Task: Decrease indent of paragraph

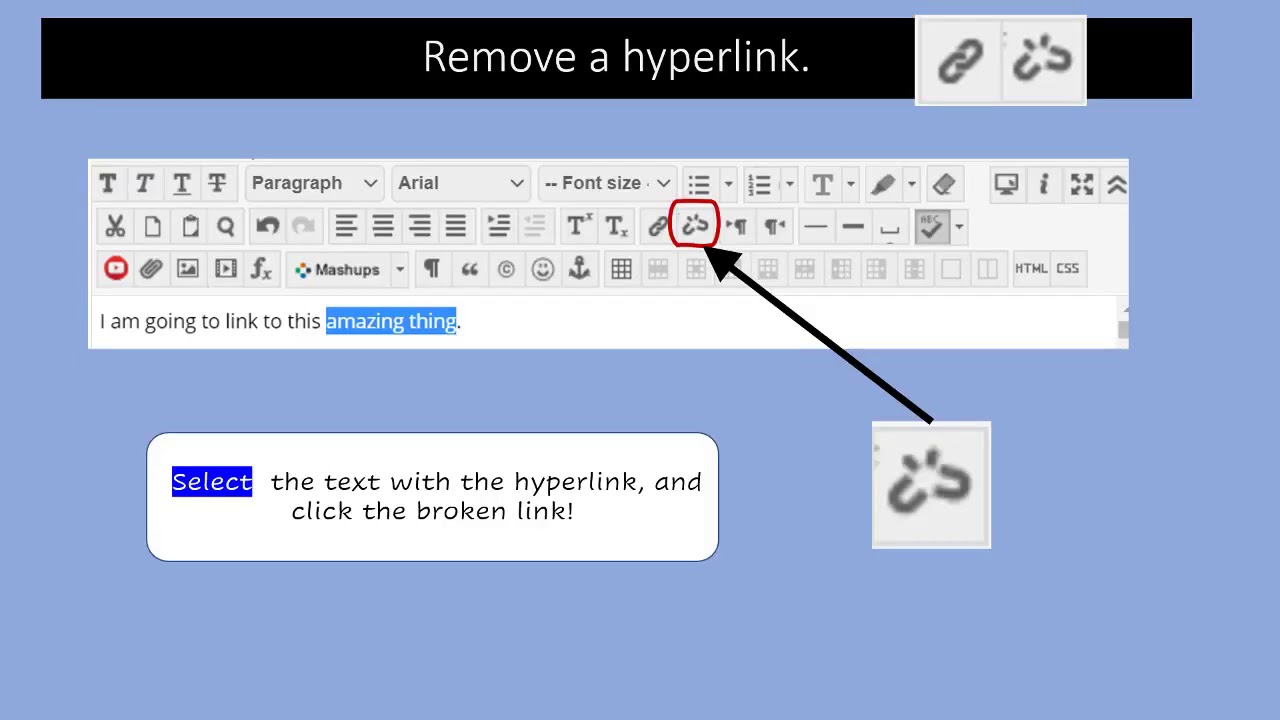Action: point(535,227)
